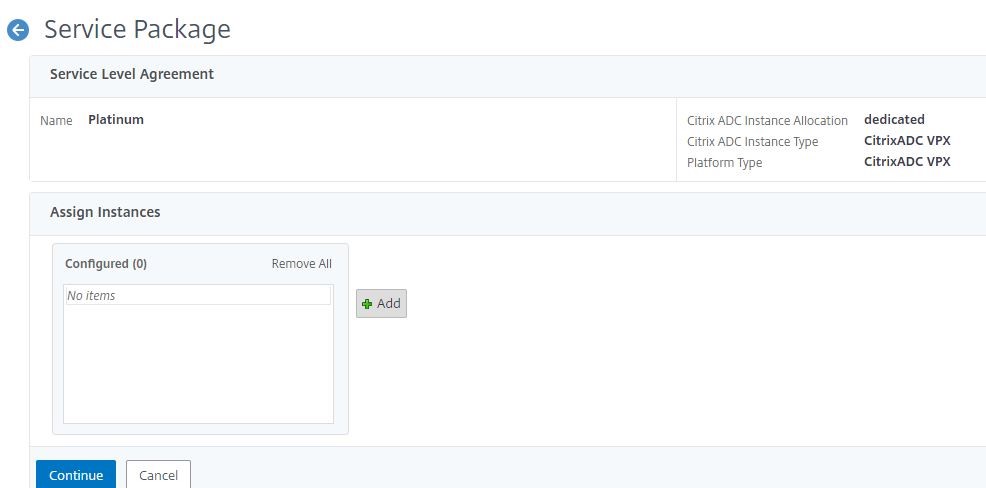The width and height of the screenshot is (986, 488).
Task: Click the Citrix ADC Instance Type label
Action: (x=753, y=141)
